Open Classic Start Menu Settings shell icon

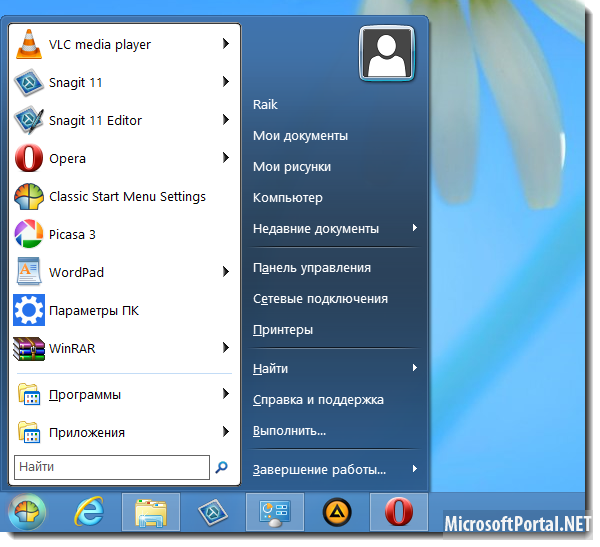pos(29,196)
